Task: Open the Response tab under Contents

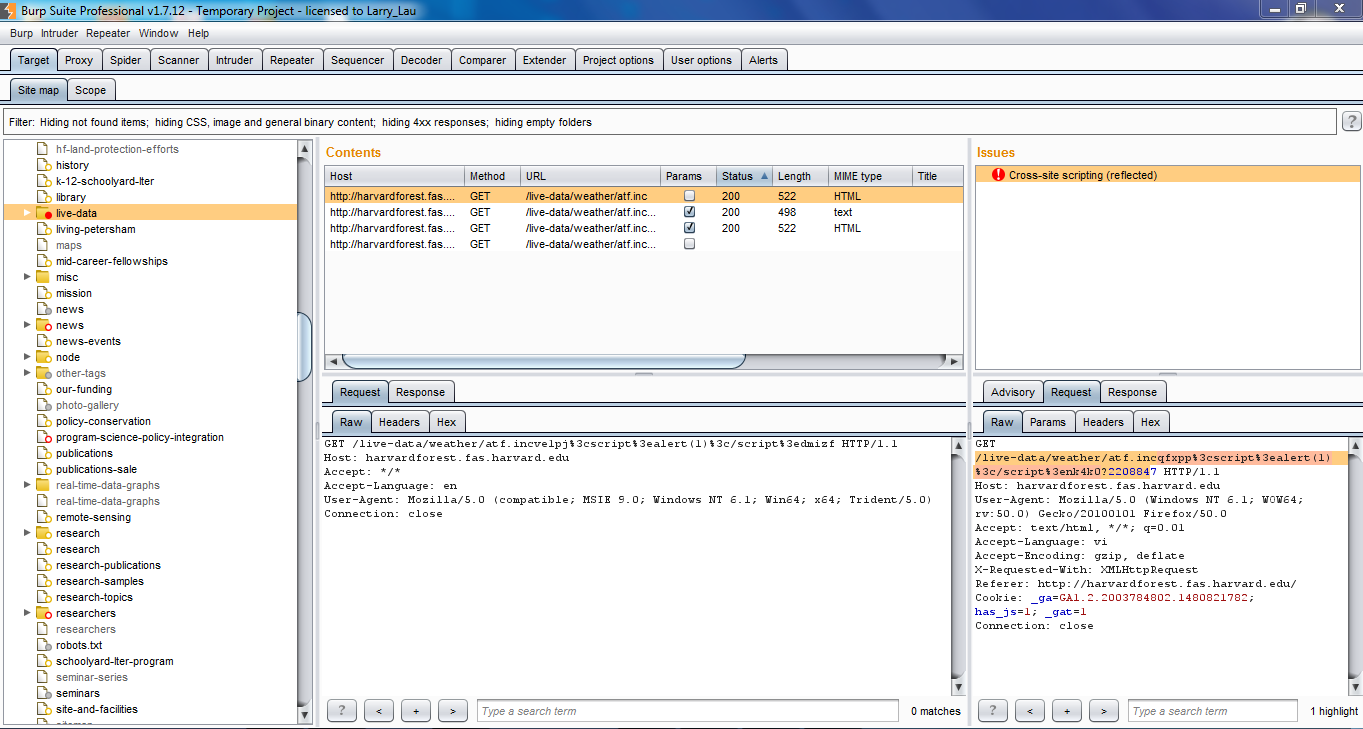Action: pyautogui.click(x=421, y=392)
